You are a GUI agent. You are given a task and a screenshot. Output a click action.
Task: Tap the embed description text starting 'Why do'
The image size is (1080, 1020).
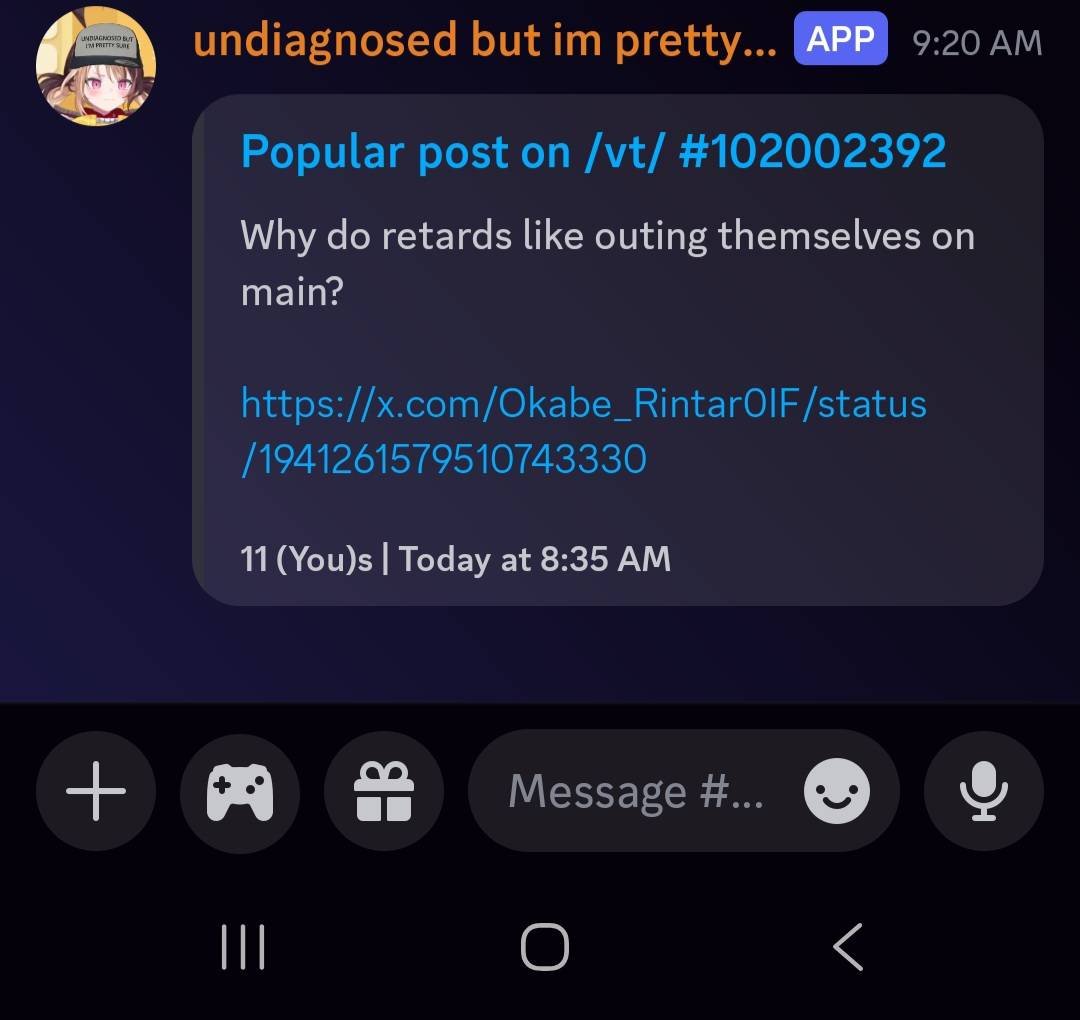pyautogui.click(x=608, y=263)
